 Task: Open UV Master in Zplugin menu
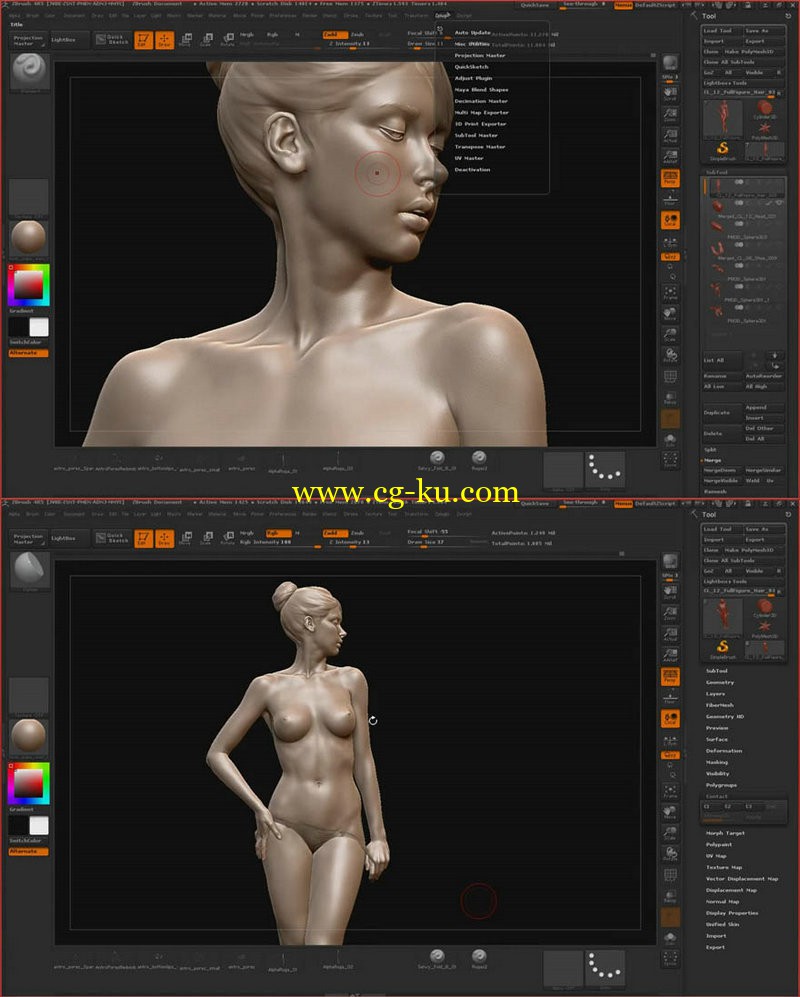click(x=469, y=158)
